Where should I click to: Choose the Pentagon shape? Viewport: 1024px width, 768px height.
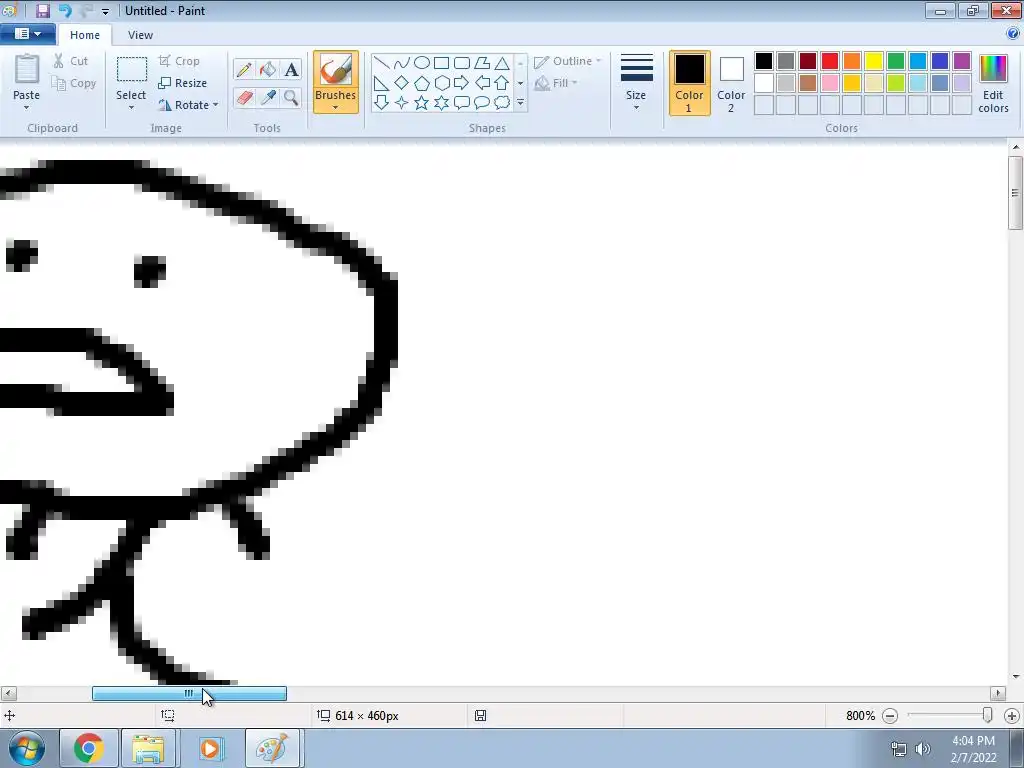coord(422,83)
